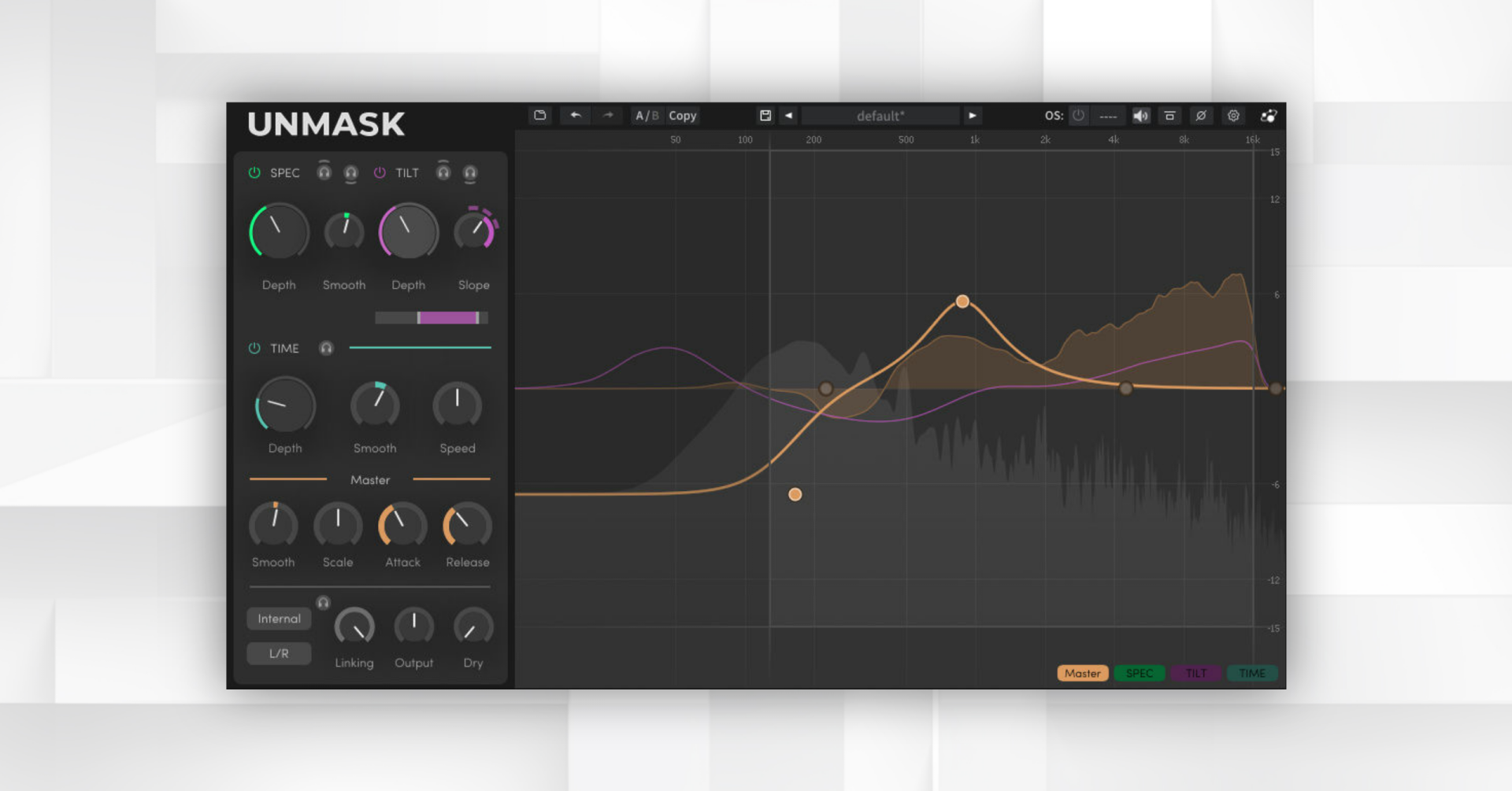Click the Master Release knob
The image size is (1512, 791).
[x=468, y=526]
